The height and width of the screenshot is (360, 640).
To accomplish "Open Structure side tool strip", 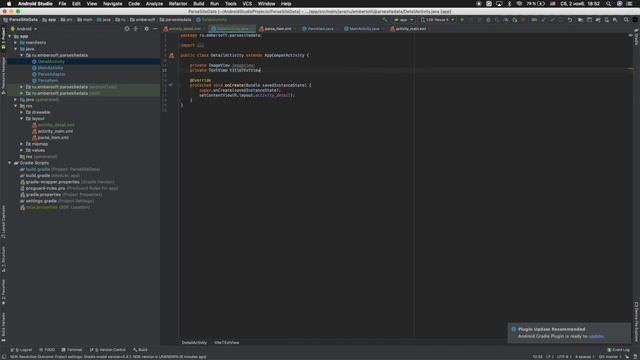I will click(4, 260).
